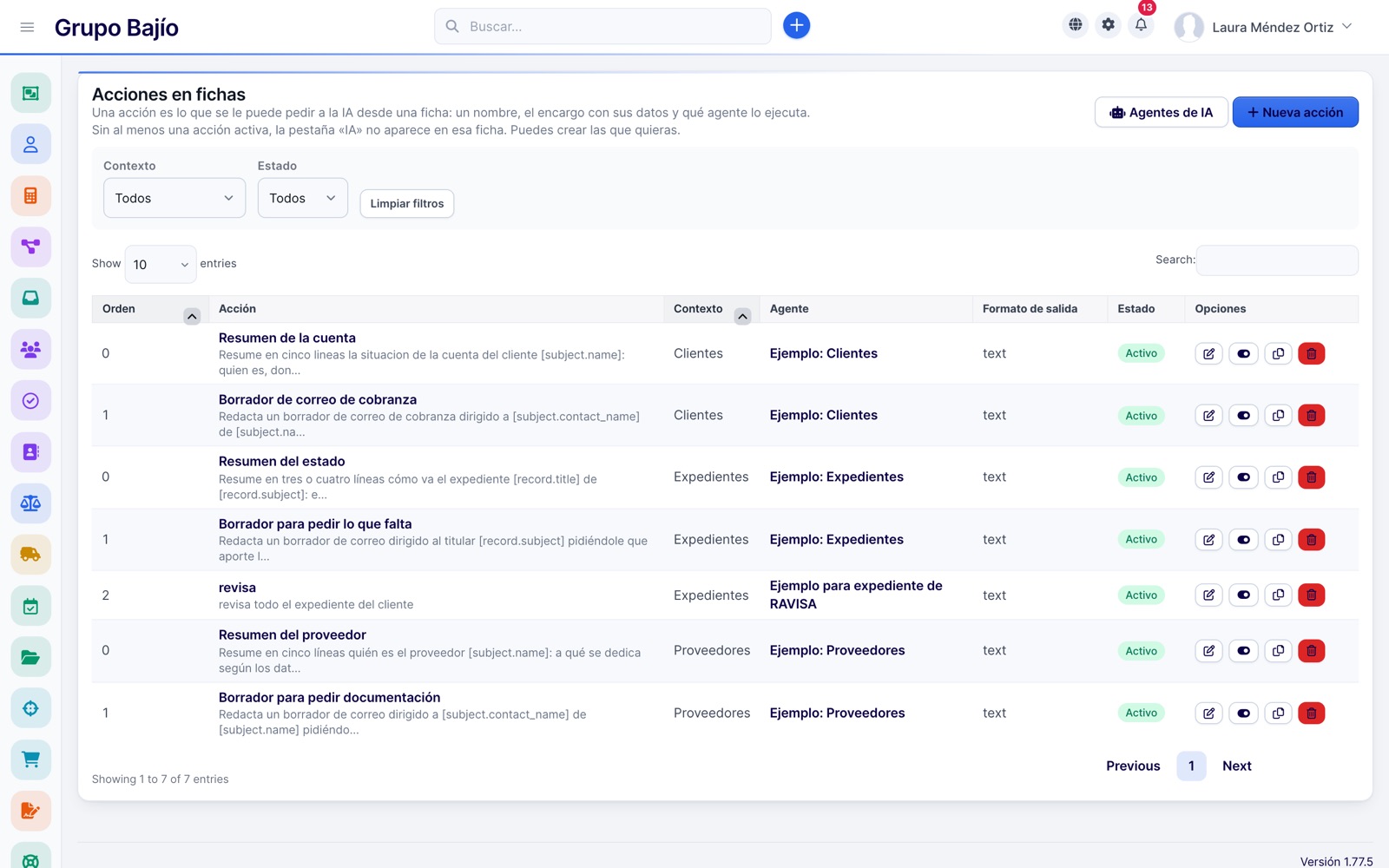Sort the table by Contexto column
This screenshot has height=868, width=1389.
click(x=711, y=309)
